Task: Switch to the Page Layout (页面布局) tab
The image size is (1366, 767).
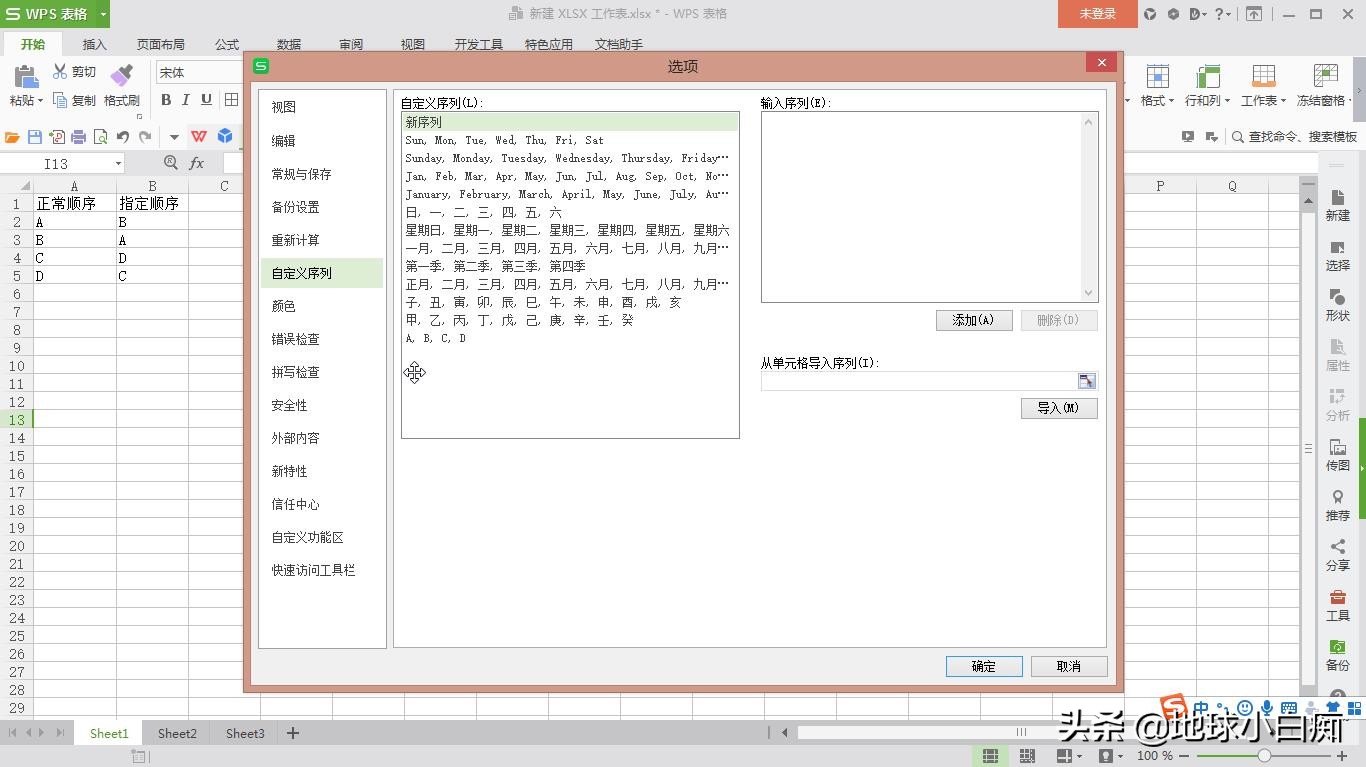Action: [x=160, y=44]
